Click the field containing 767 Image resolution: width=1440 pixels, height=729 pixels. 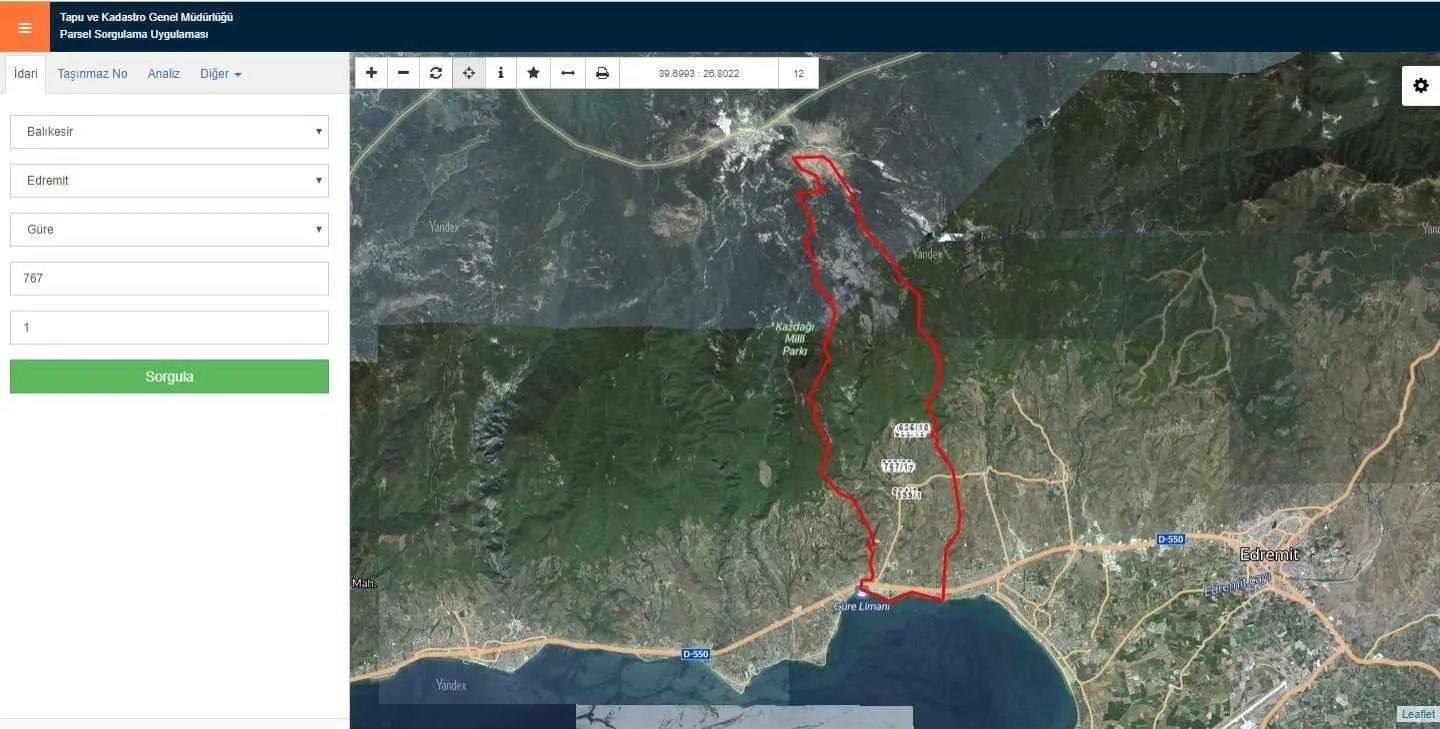pos(169,279)
